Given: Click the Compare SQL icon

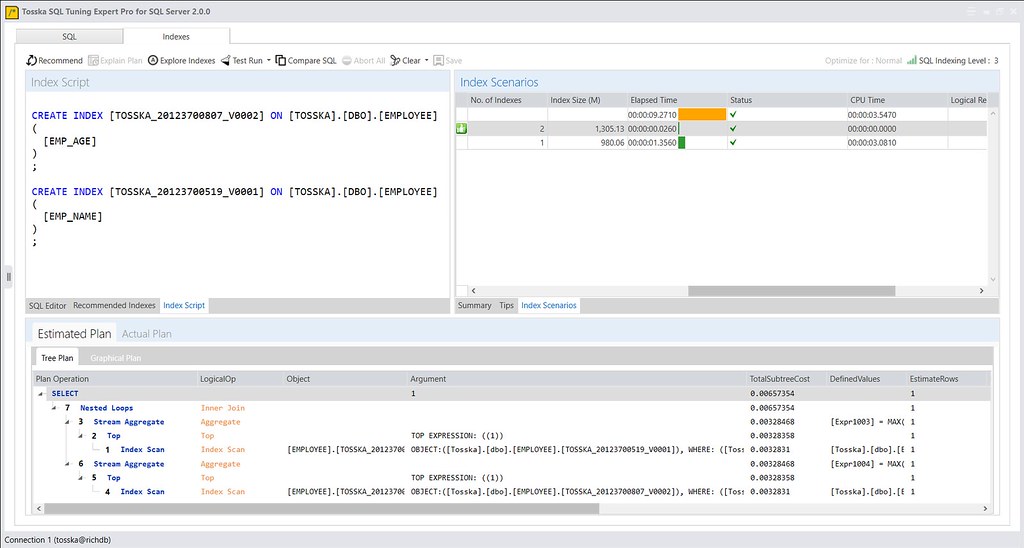Looking at the screenshot, I should click(x=281, y=61).
